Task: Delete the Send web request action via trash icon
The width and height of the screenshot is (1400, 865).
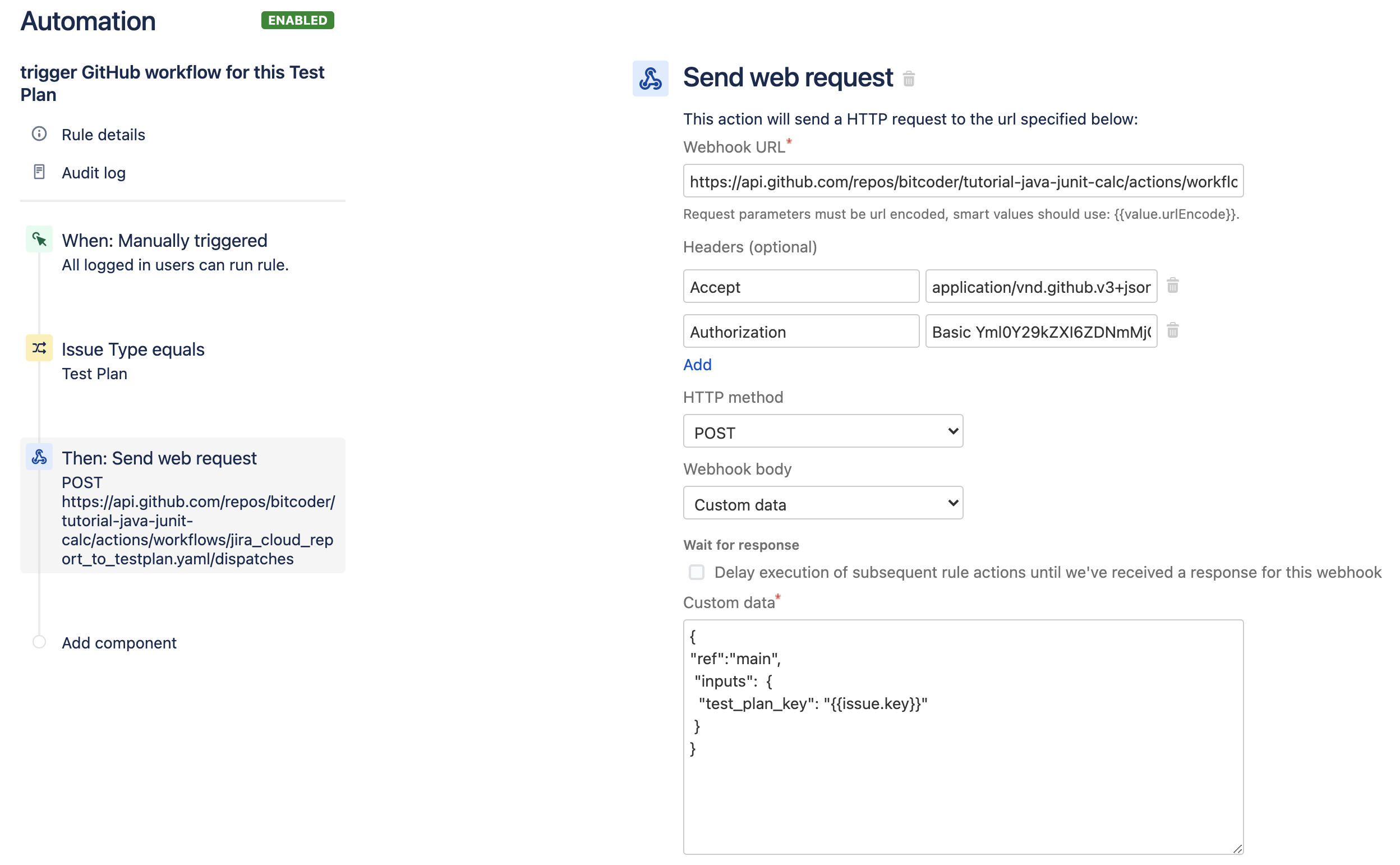Action: pos(909,79)
